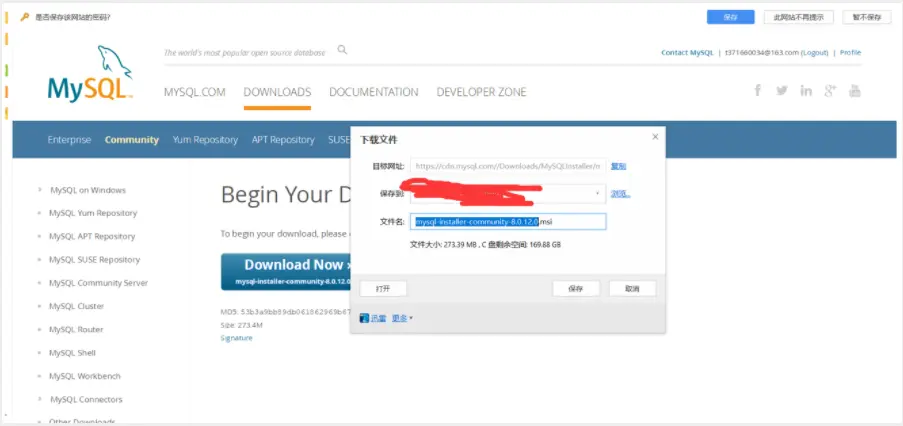Choose never prompt for this site
903x426 pixels.
click(798, 17)
